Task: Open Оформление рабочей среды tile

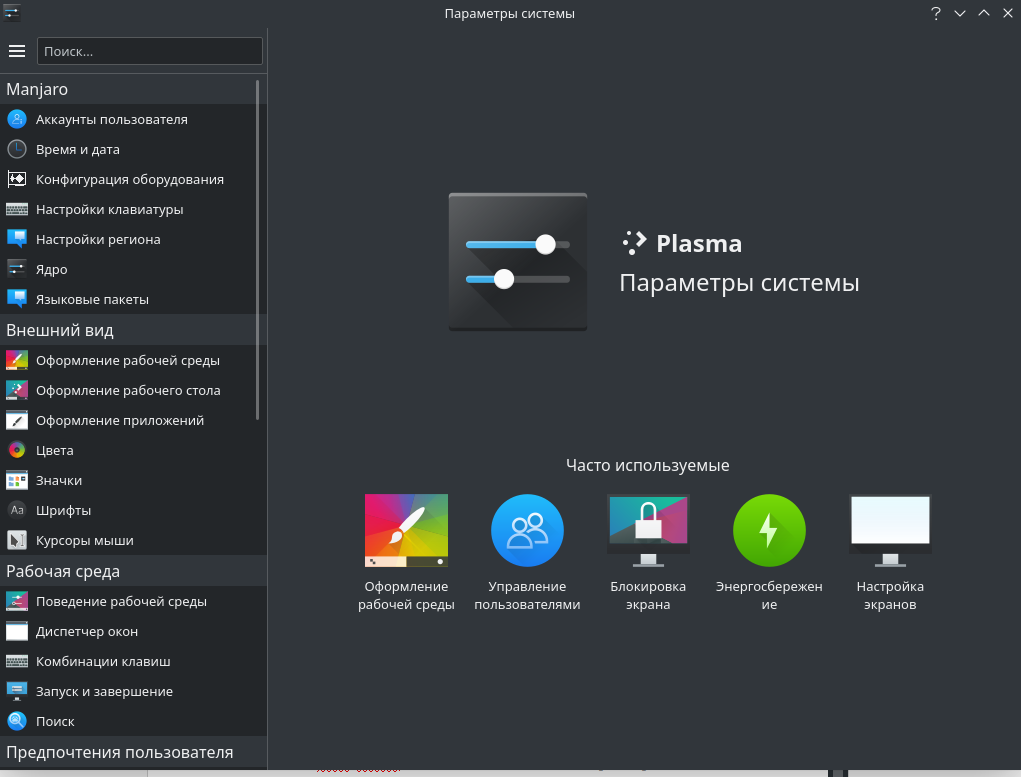Action: [x=406, y=530]
